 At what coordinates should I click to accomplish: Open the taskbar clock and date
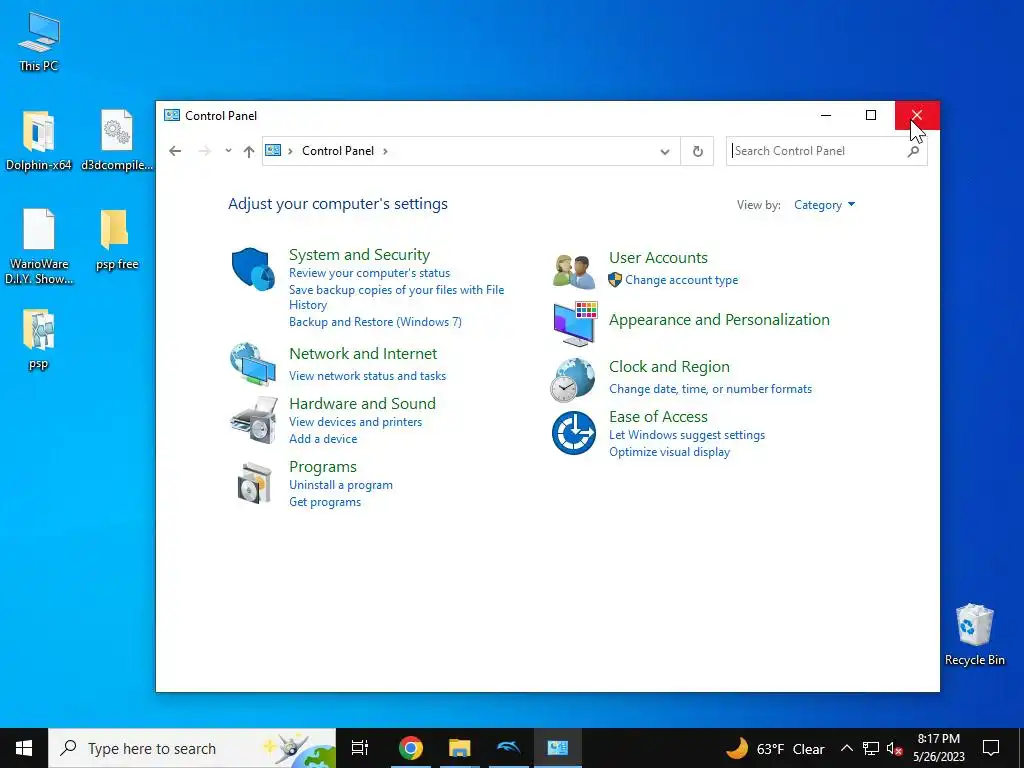click(938, 748)
